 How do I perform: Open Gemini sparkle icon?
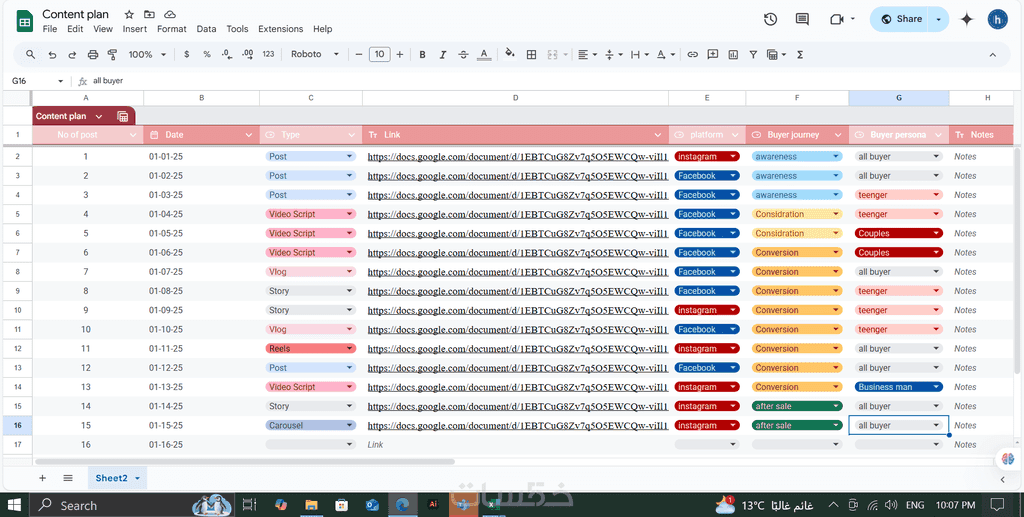click(x=967, y=20)
